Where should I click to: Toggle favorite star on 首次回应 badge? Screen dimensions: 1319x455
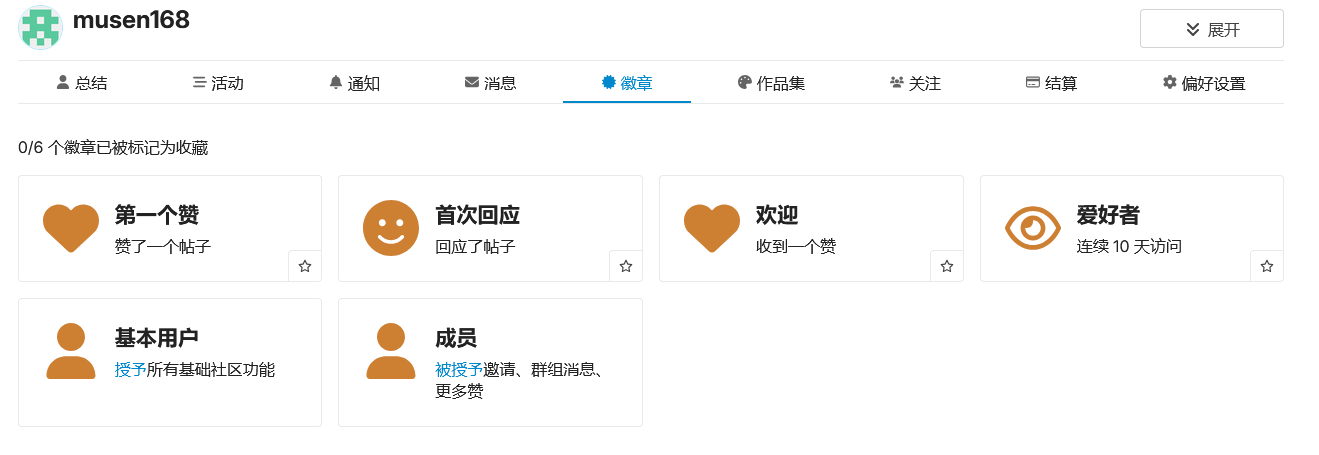626,266
